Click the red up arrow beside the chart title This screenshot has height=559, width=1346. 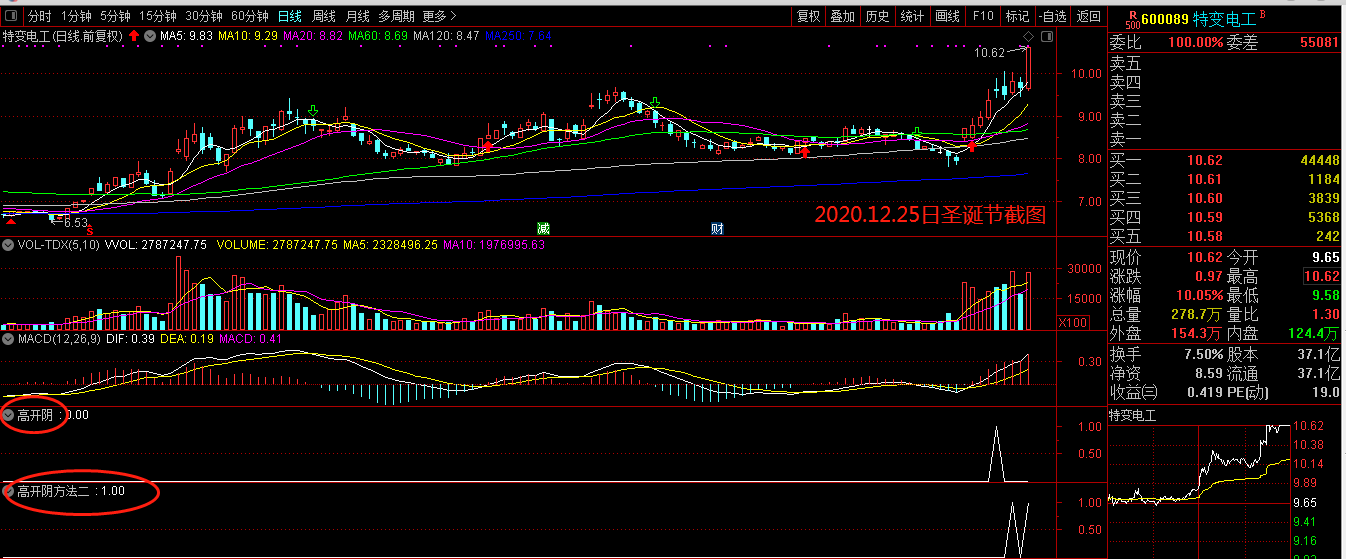(132, 36)
